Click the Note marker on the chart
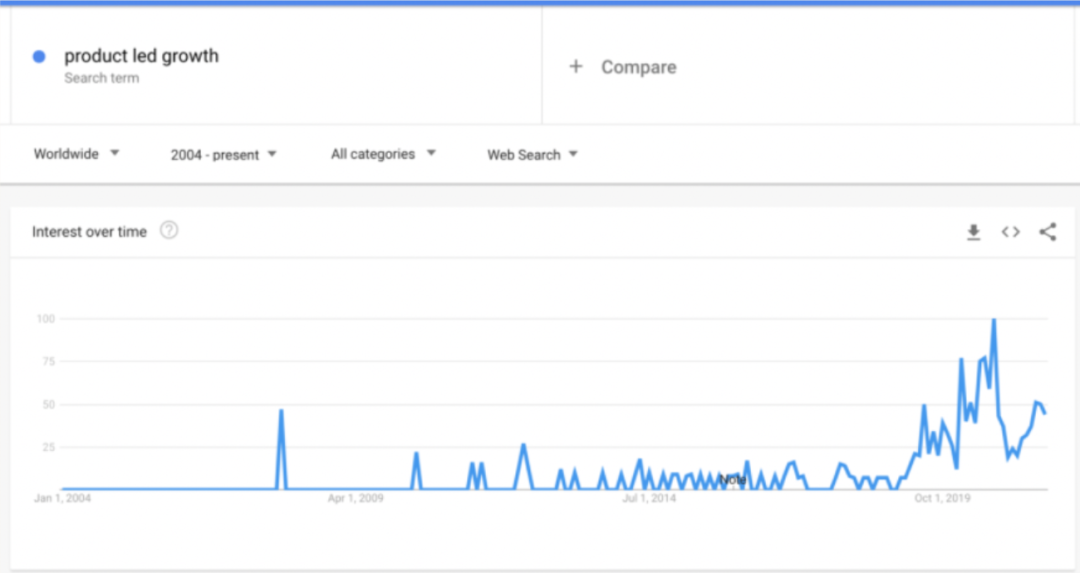 point(732,480)
